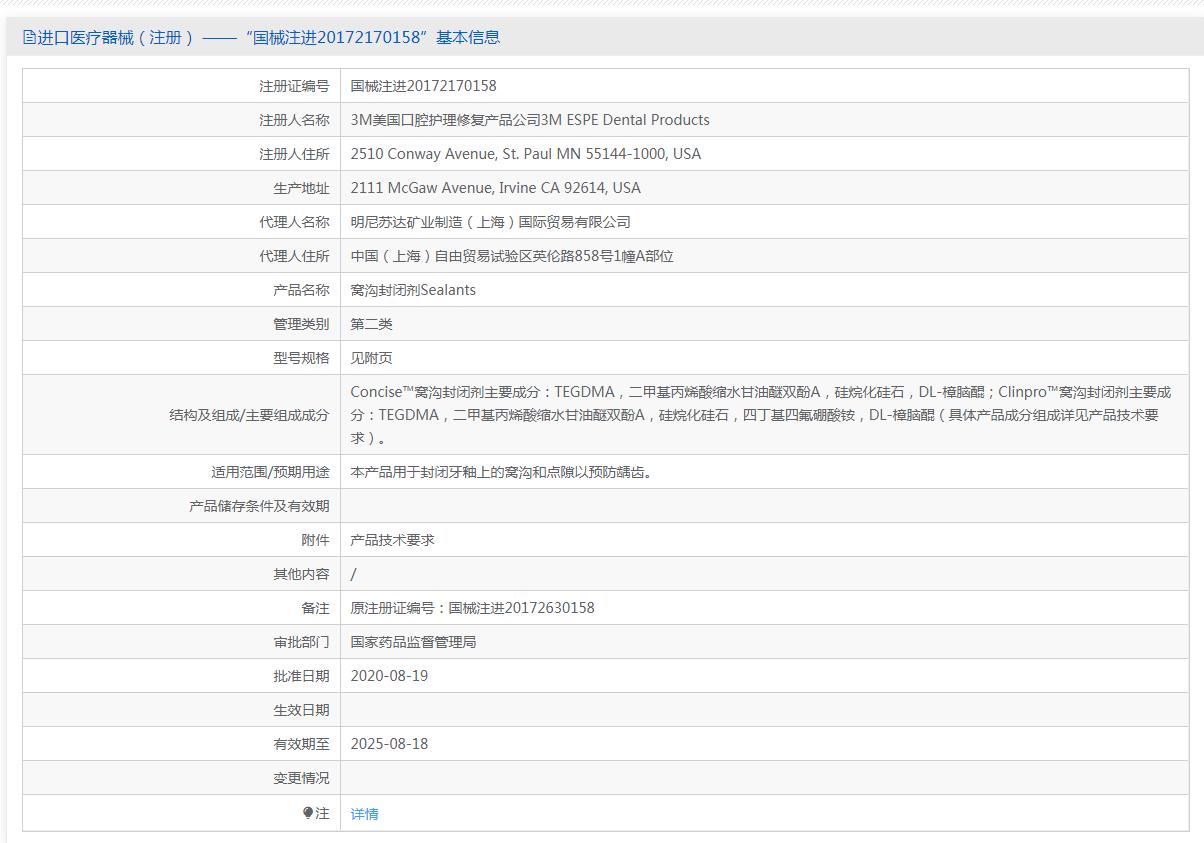The height and width of the screenshot is (843, 1204).
Task: Click the 型号规格 label
Action: [301, 358]
